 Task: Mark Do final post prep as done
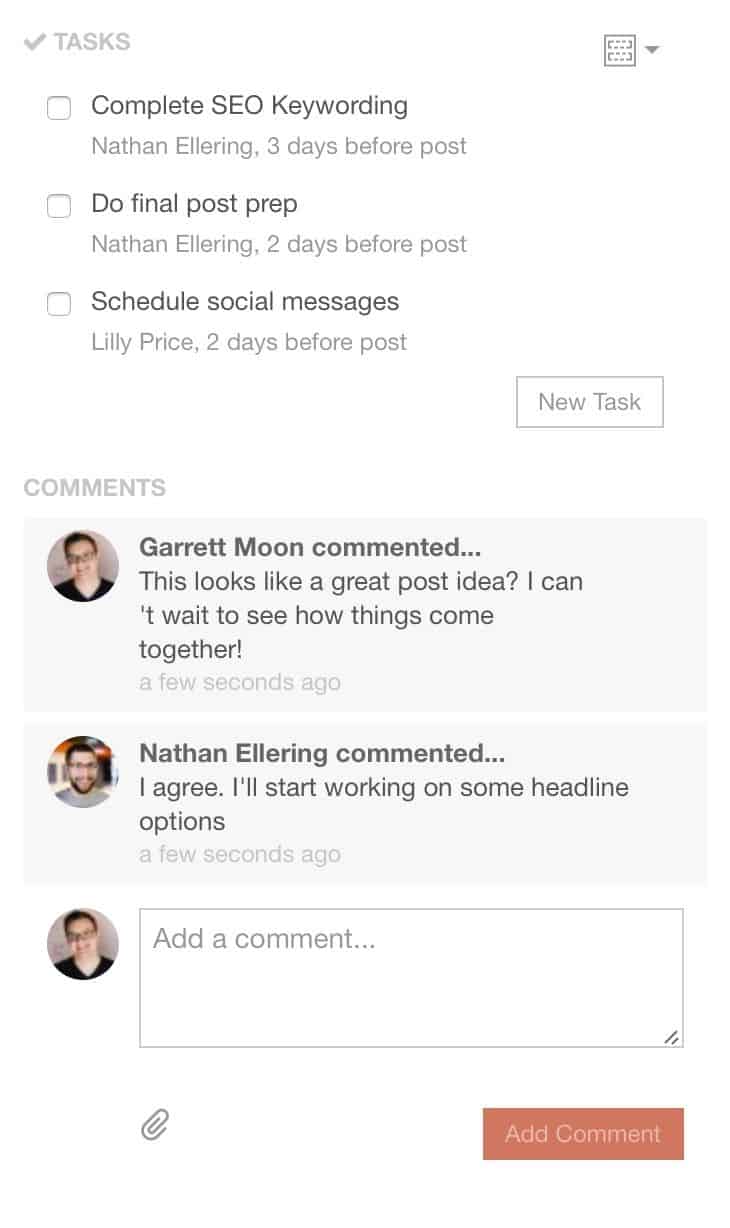(59, 206)
